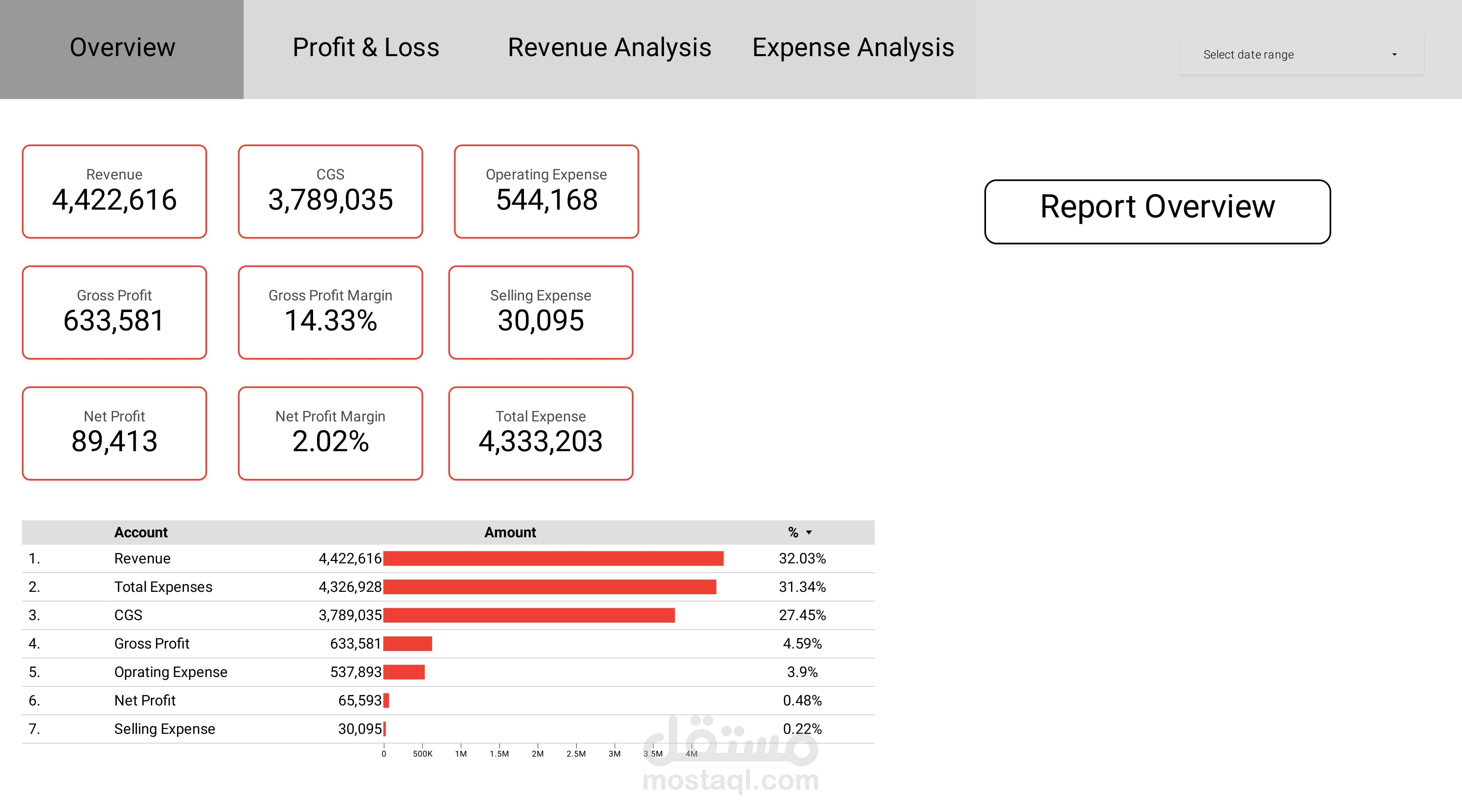Screen dimensions: 1462x812
Task: Click the date range dropdown arrow
Action: (1394, 55)
